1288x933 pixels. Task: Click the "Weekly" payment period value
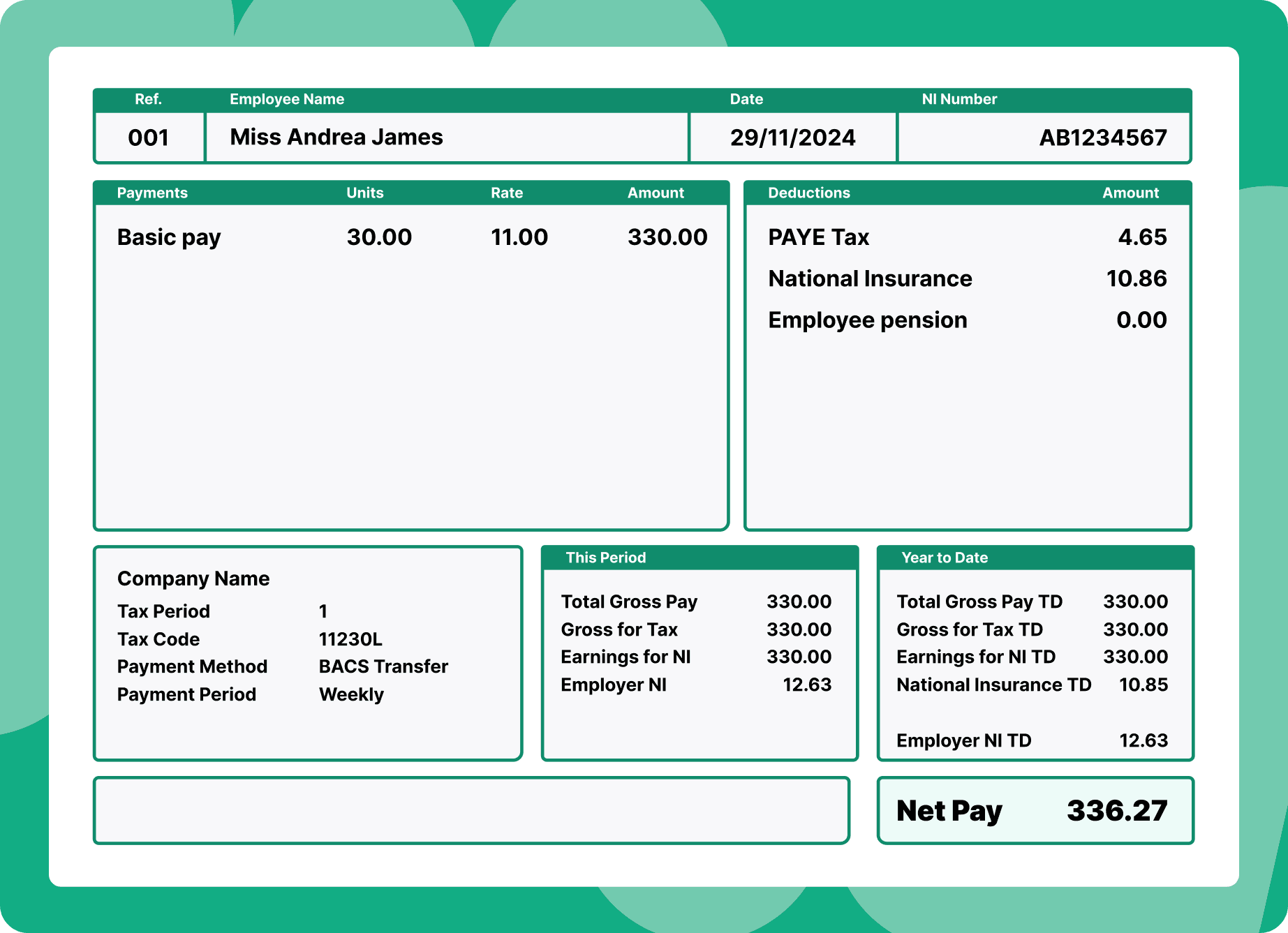pos(351,695)
